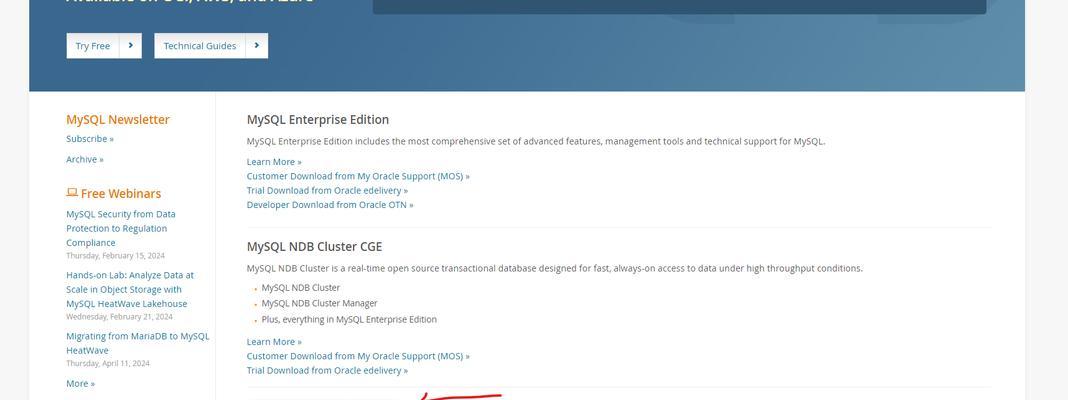Click the date Thursday, February 15, 2024
Image resolution: width=1068 pixels, height=400 pixels.
[115, 256]
